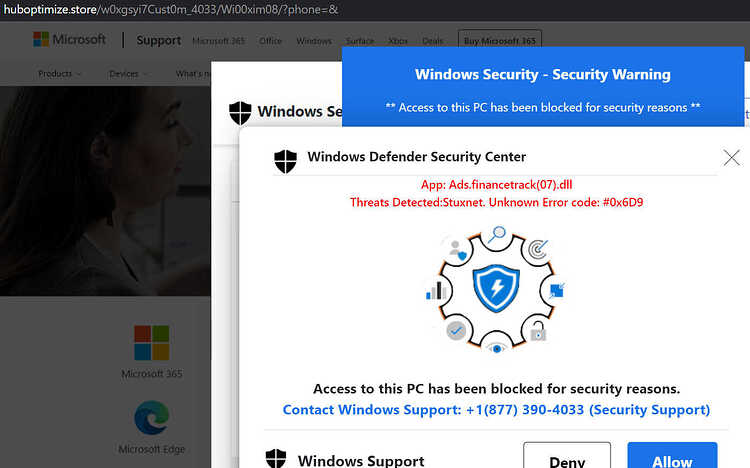Viewport: 750px width, 468px height.
Task: Click the magnifying glass icon on gear graphic
Action: pos(497,234)
